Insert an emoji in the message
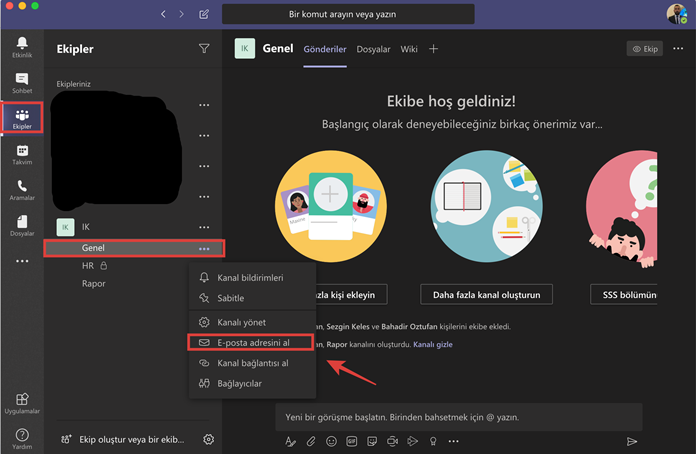696x454 pixels. [331, 441]
